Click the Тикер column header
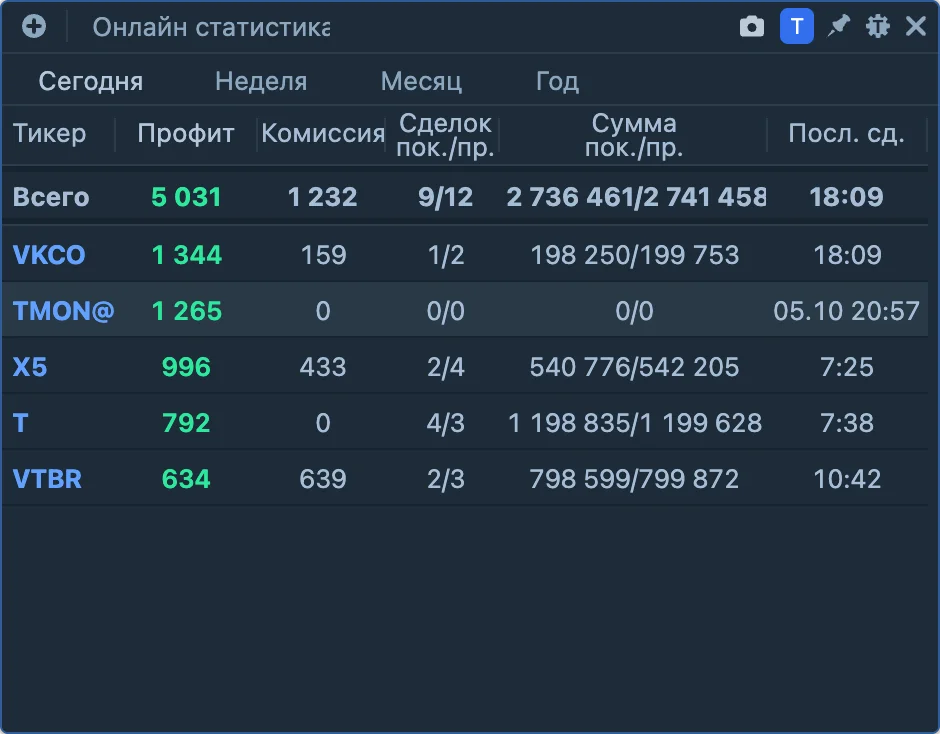Screen dimensions: 940x734 point(49,133)
